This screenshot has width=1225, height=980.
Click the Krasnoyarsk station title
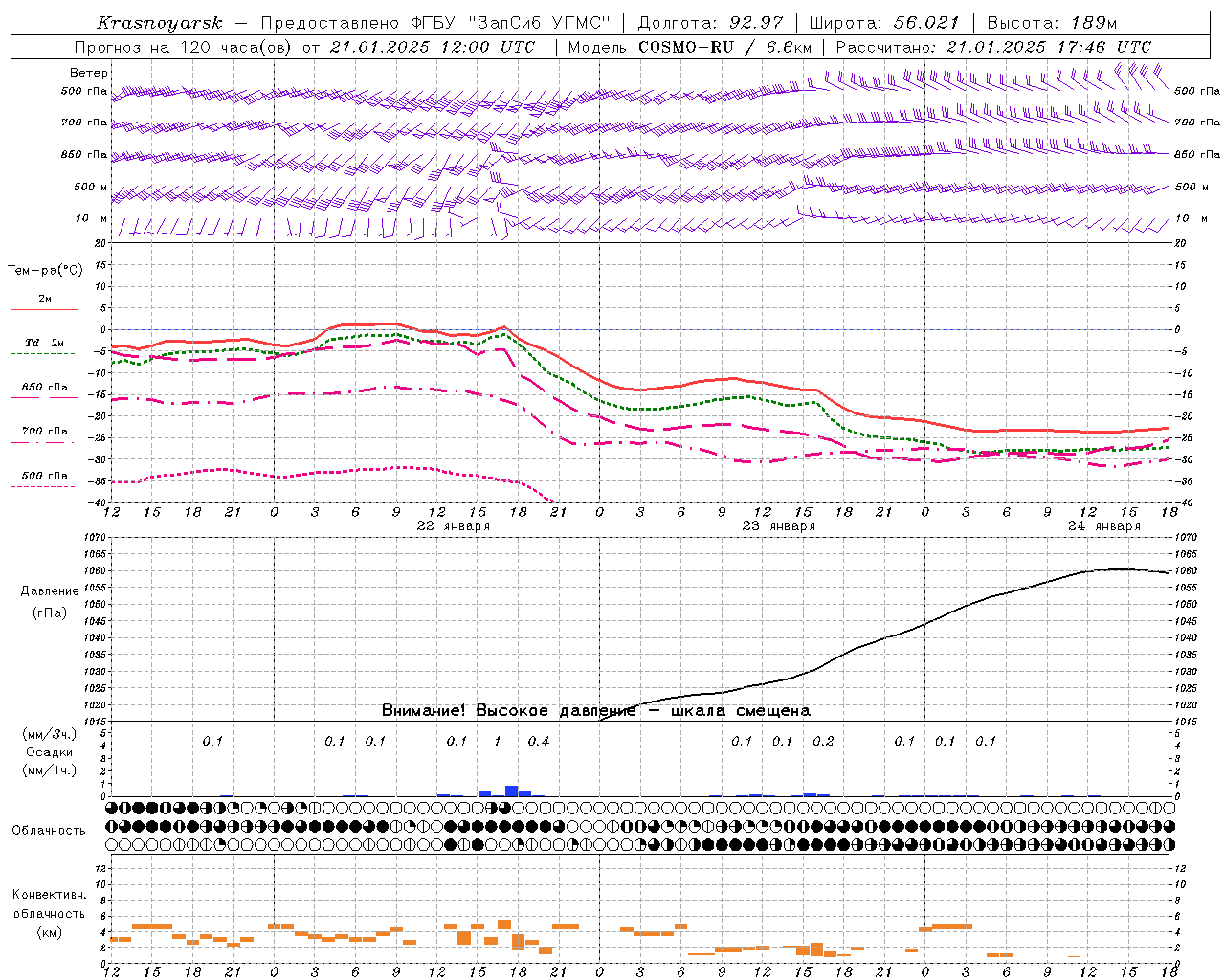point(160,23)
